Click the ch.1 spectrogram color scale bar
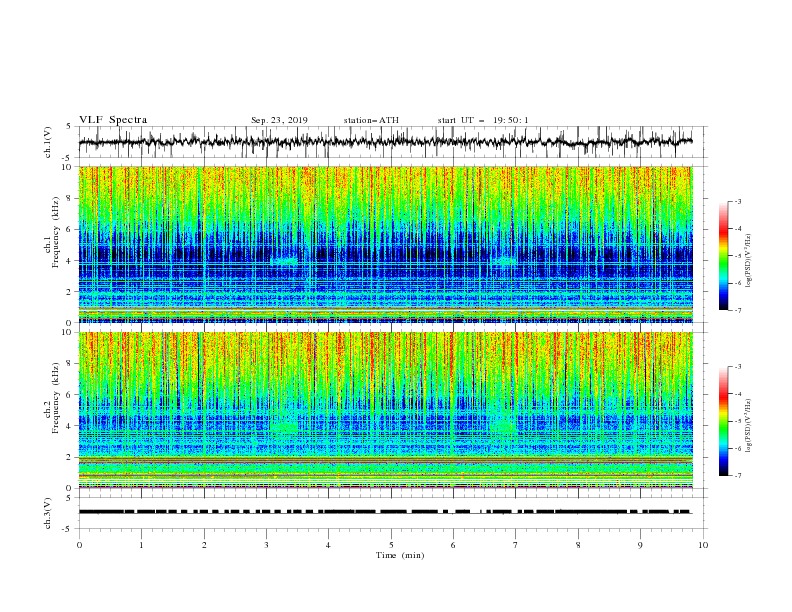The width and height of the screenshot is (792, 612). (x=724, y=256)
